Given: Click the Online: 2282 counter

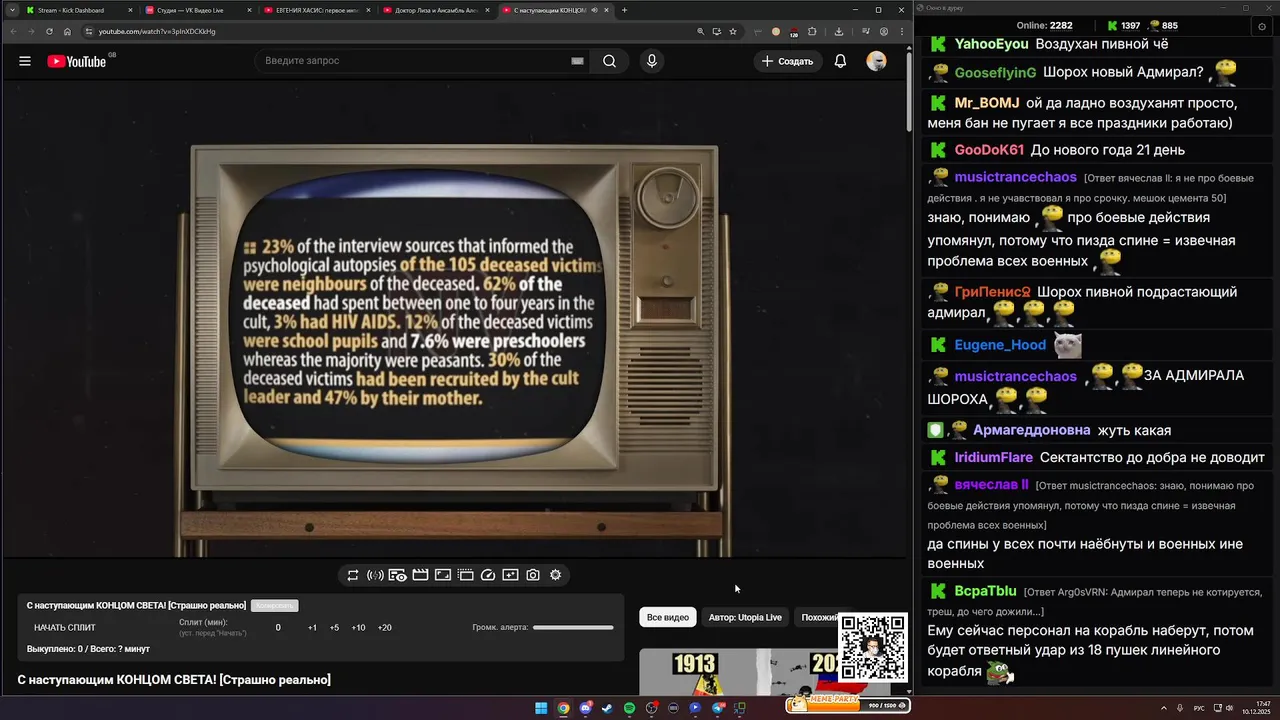Looking at the screenshot, I should click(1044, 26).
